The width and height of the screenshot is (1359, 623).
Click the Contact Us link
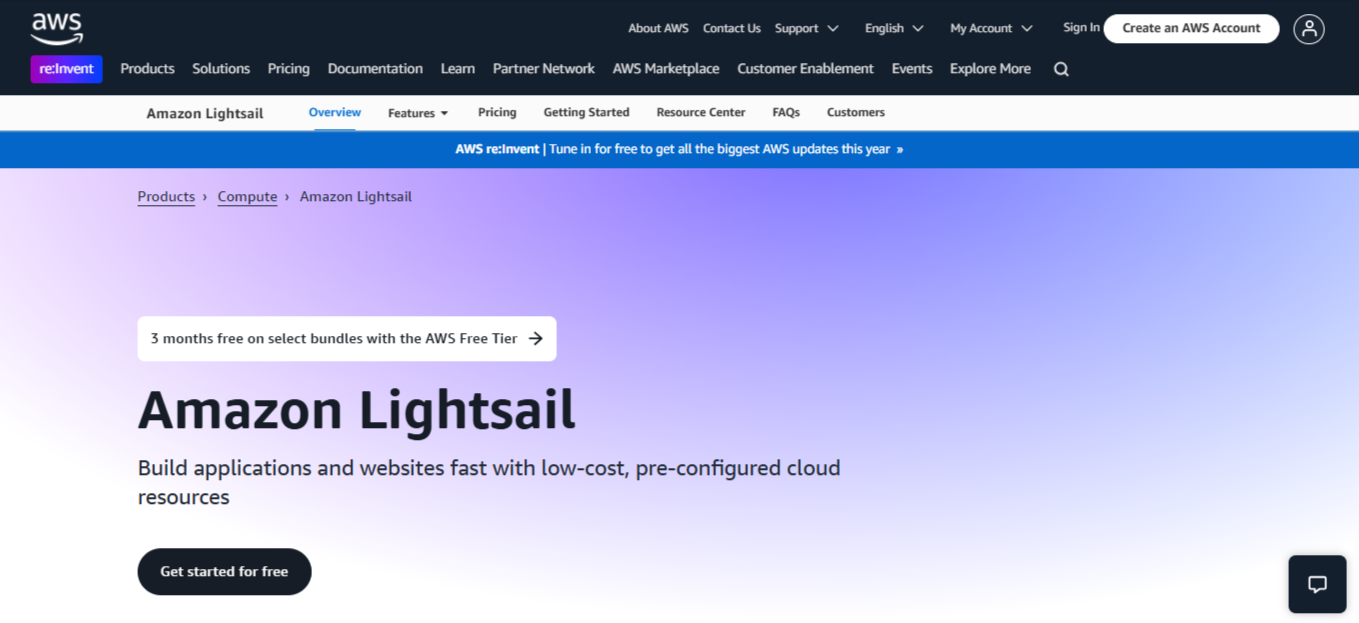[x=732, y=28]
